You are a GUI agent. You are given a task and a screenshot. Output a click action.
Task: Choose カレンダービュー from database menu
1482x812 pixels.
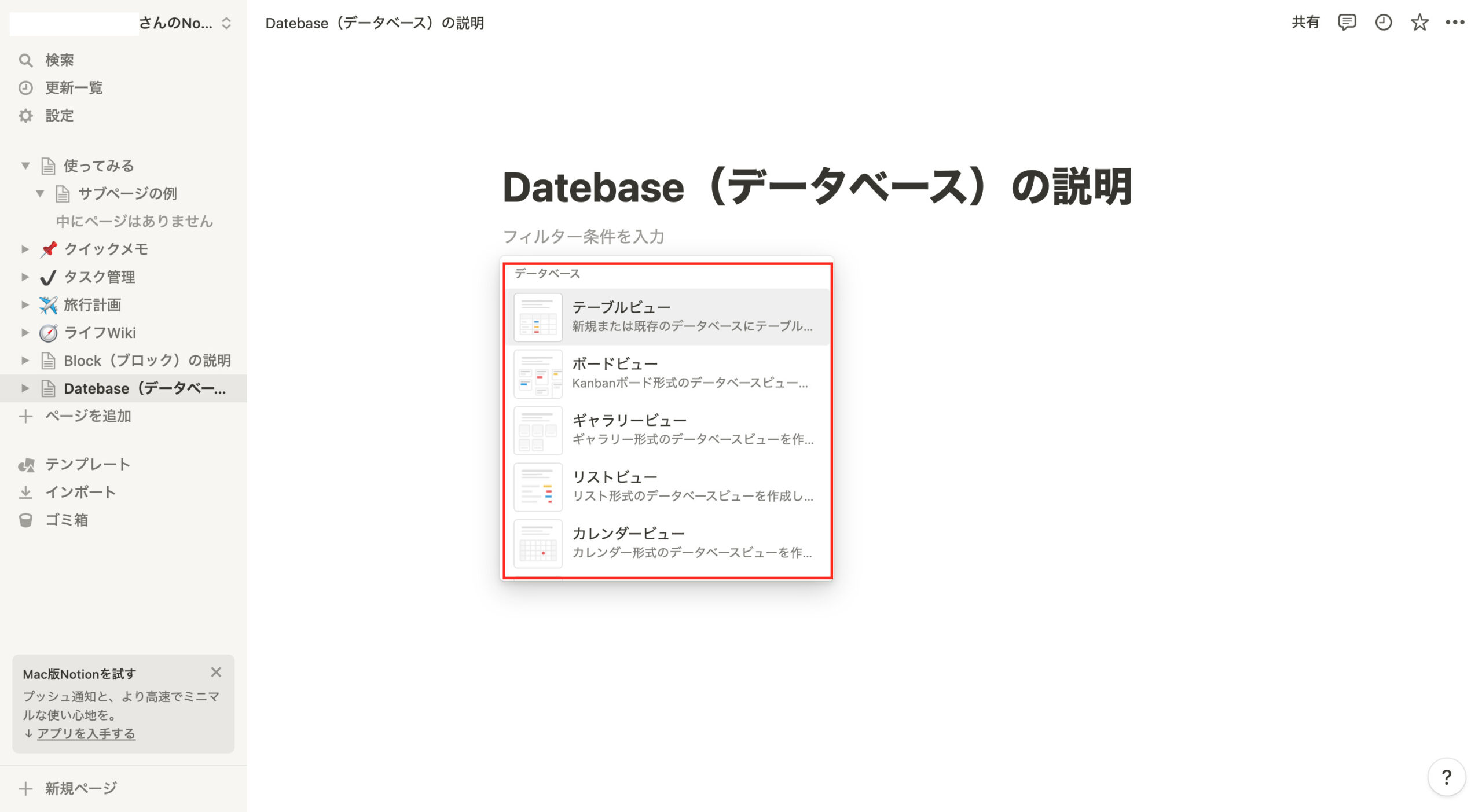point(667,543)
